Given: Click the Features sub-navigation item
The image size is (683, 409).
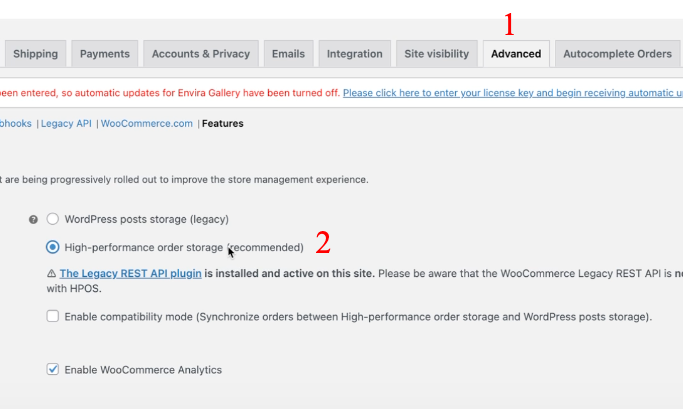Looking at the screenshot, I should pos(223,124).
